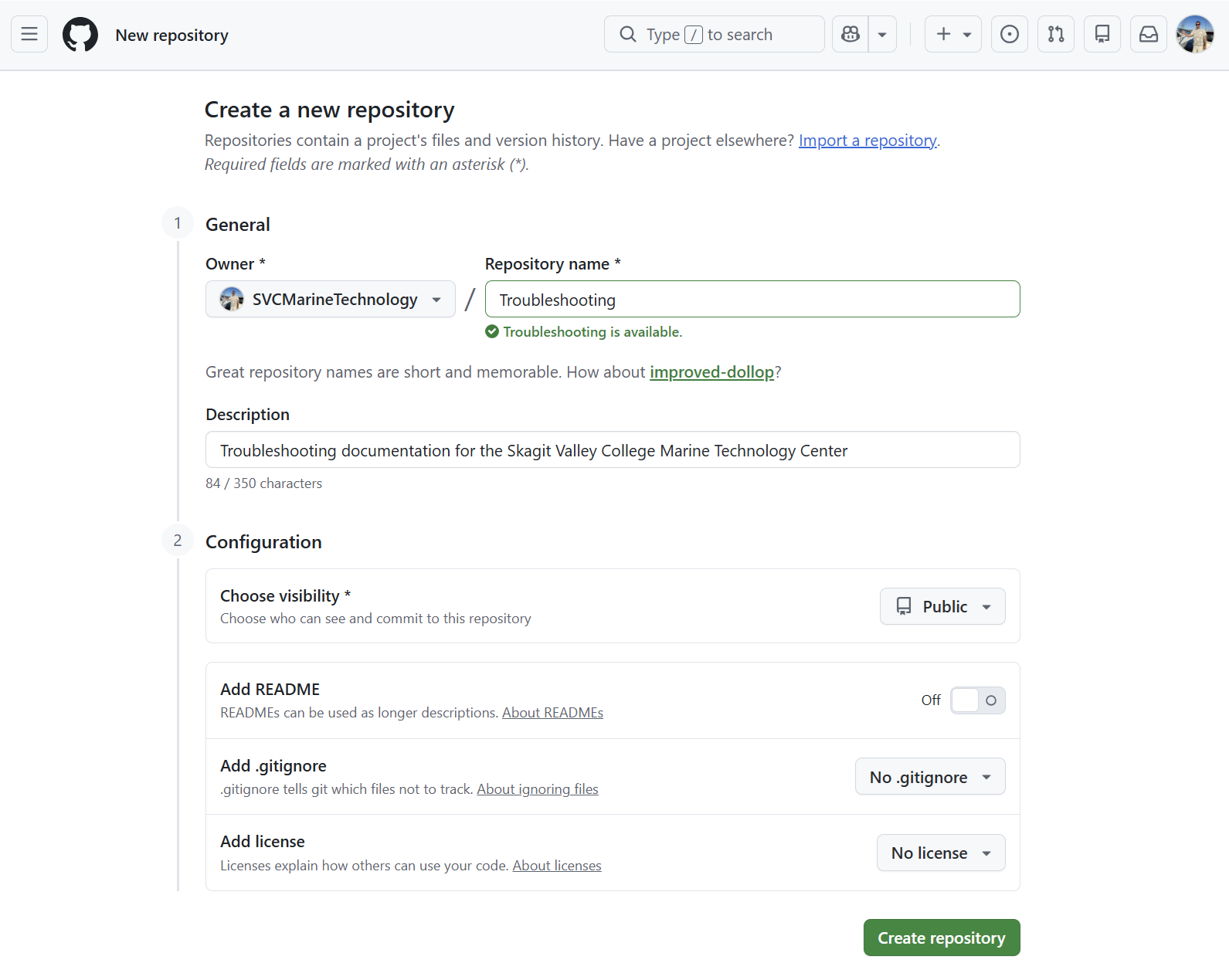Click the 'Create a new repository' heading

(329, 110)
